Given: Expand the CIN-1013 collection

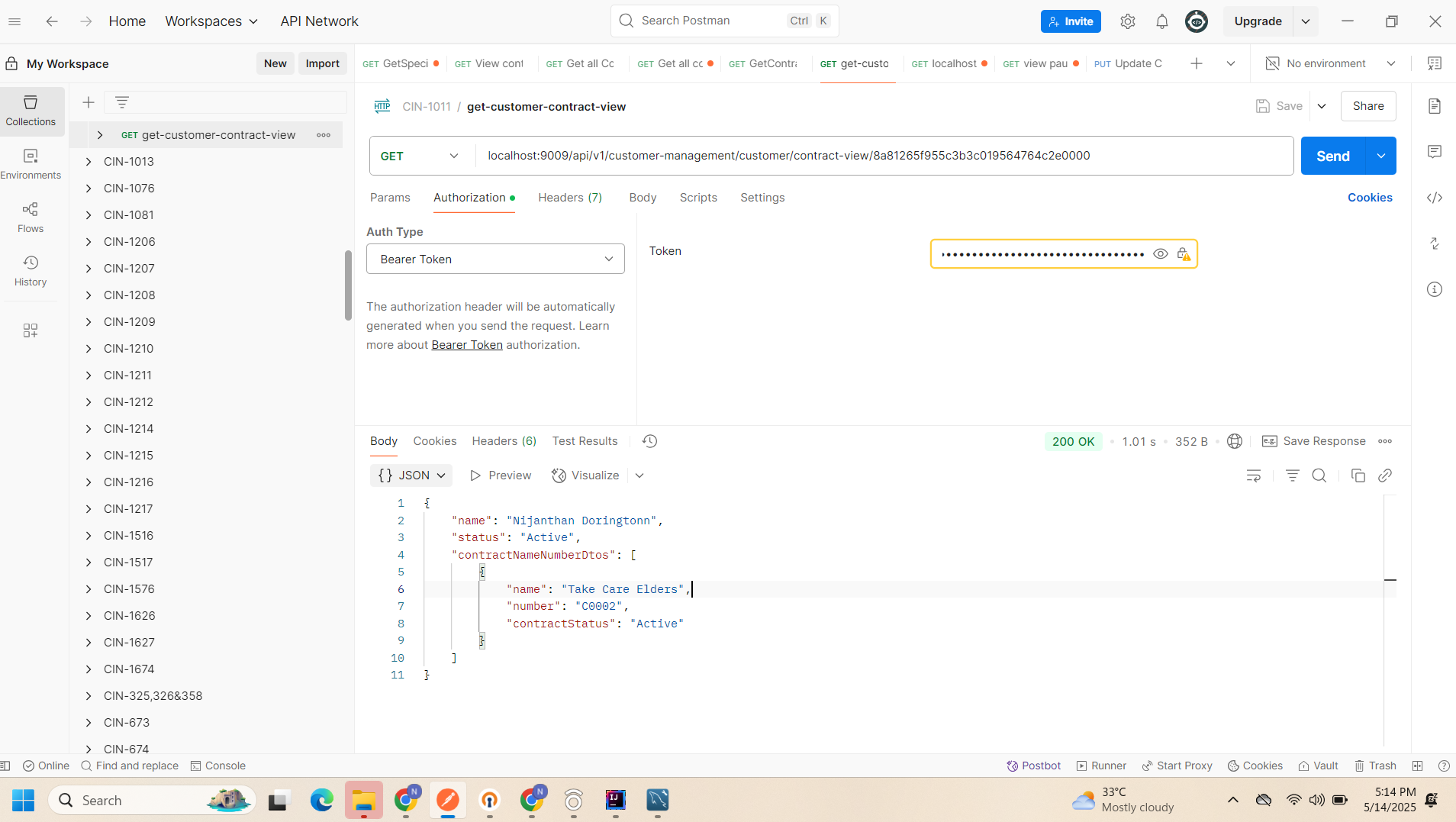Looking at the screenshot, I should 89,162.
